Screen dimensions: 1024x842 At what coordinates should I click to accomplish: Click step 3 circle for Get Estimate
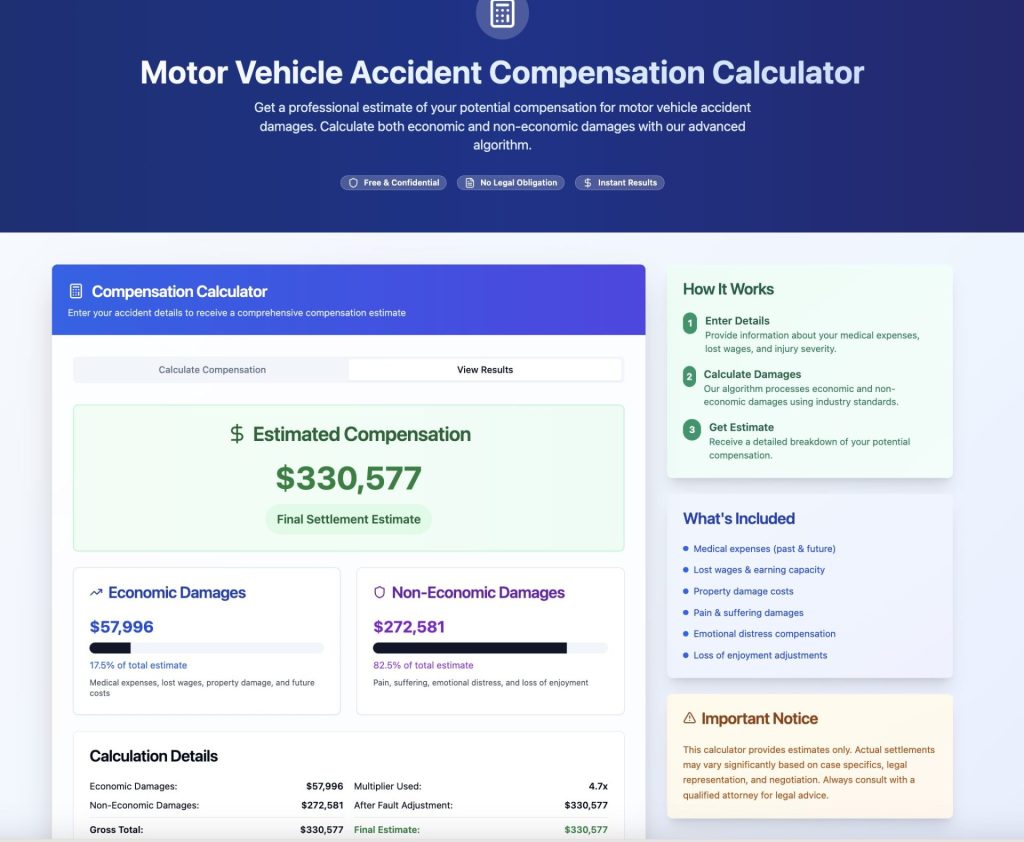(692, 430)
